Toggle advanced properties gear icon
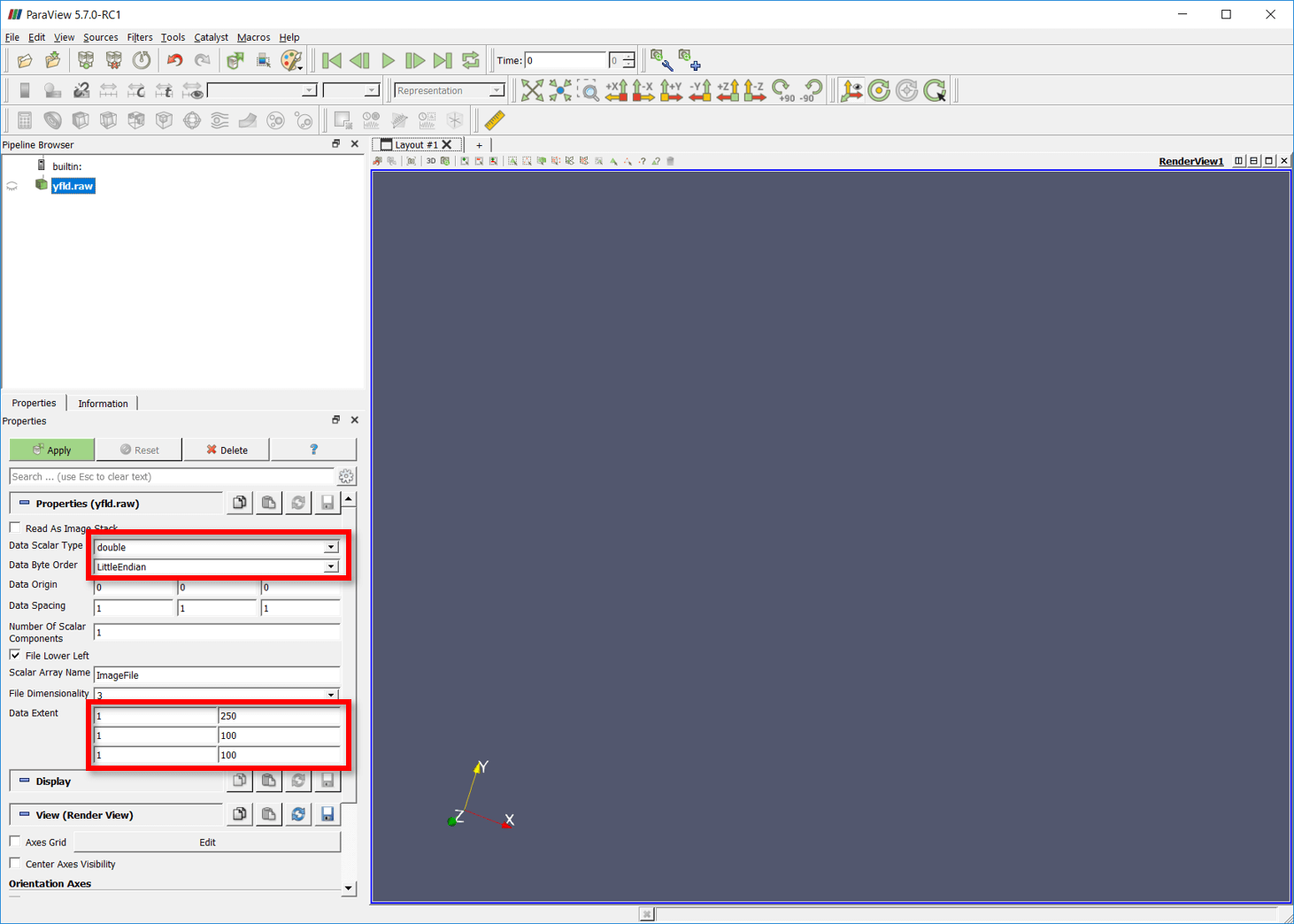Image resolution: width=1294 pixels, height=924 pixels. tap(346, 476)
